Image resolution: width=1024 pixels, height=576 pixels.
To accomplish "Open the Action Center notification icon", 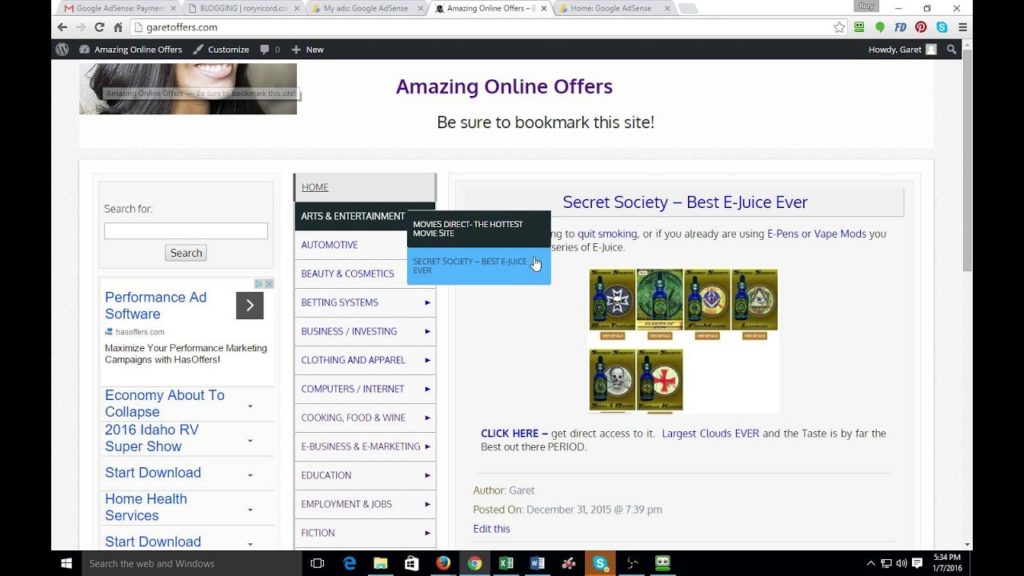I will pyautogui.click(x=918, y=563).
